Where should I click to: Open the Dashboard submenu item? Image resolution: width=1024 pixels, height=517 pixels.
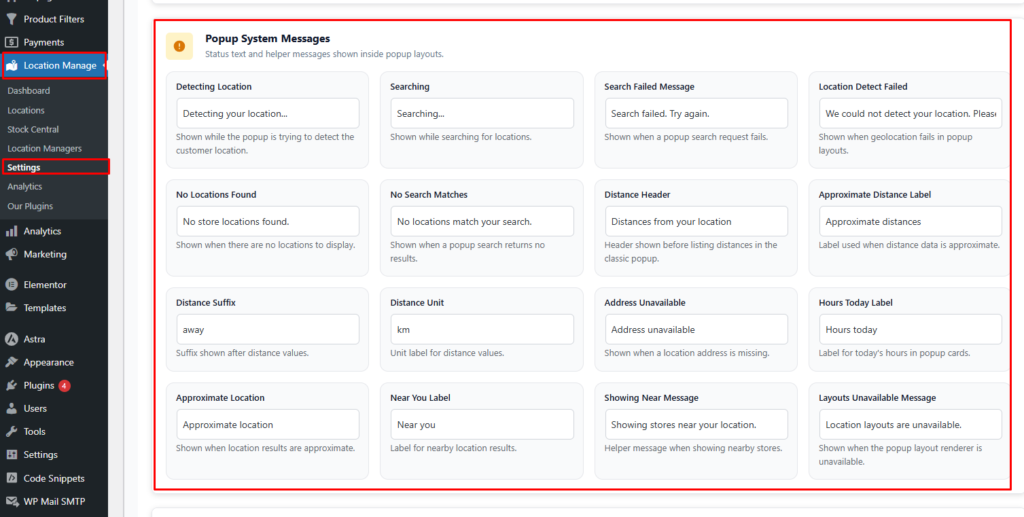tap(28, 91)
